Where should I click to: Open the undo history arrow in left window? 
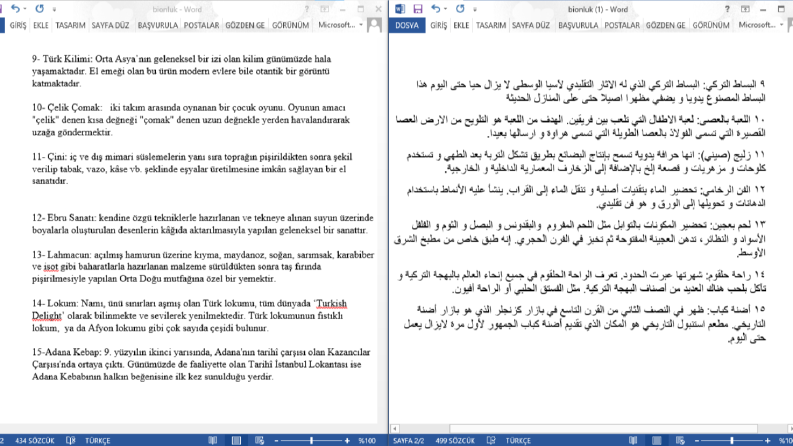25,9
